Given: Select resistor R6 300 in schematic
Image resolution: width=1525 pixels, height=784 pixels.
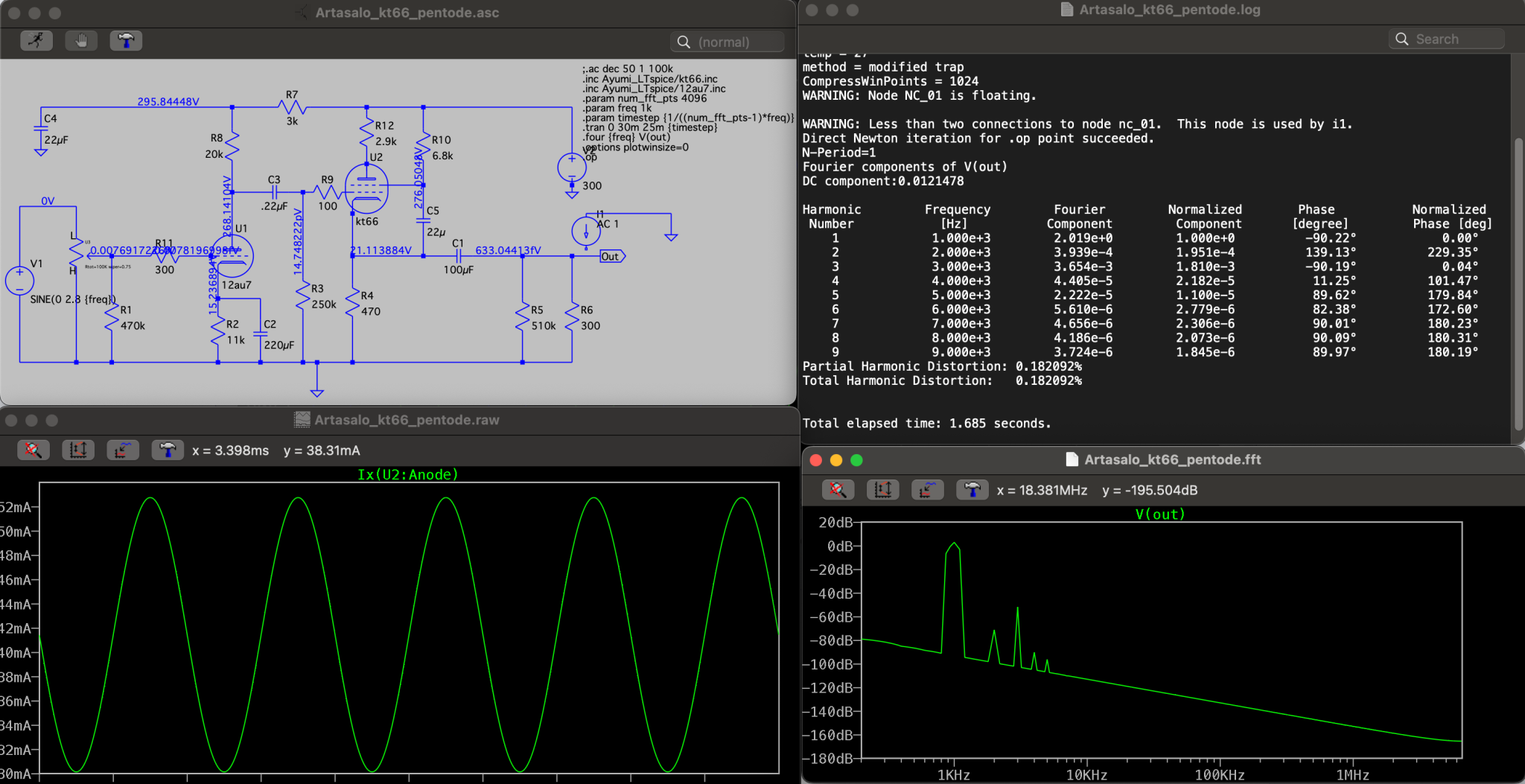Looking at the screenshot, I should tap(572, 318).
